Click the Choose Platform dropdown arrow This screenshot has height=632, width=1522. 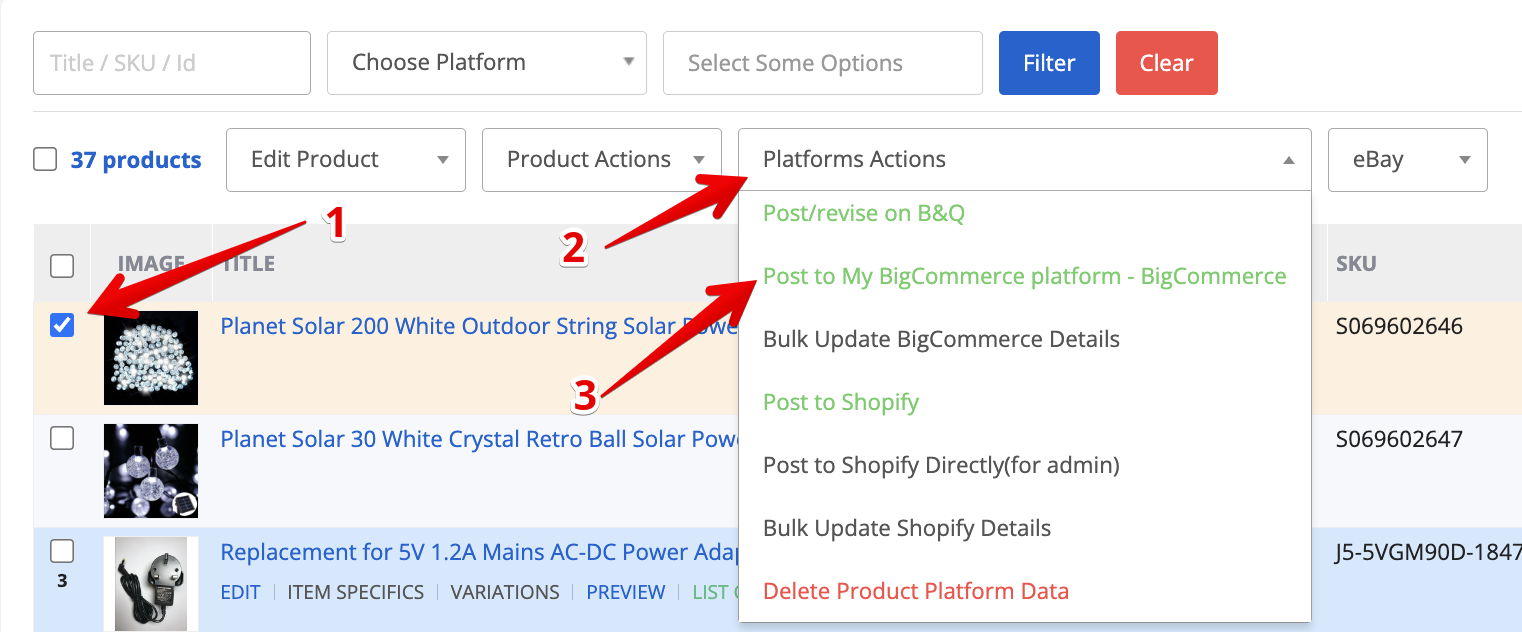pyautogui.click(x=629, y=62)
